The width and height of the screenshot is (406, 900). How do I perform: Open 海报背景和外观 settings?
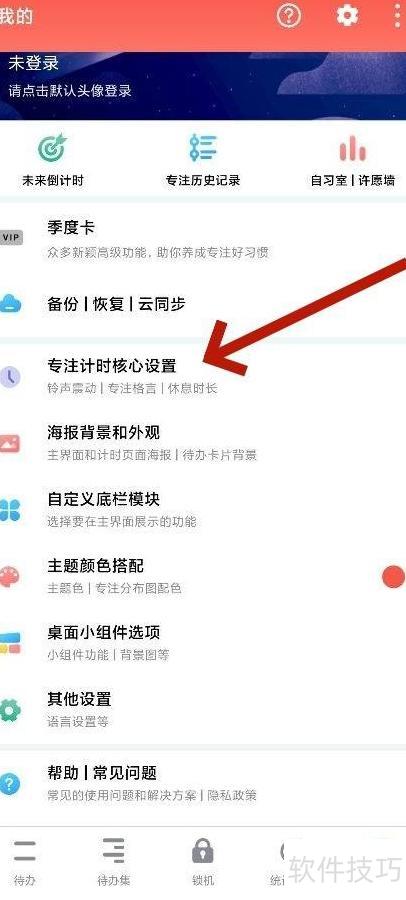click(x=203, y=443)
